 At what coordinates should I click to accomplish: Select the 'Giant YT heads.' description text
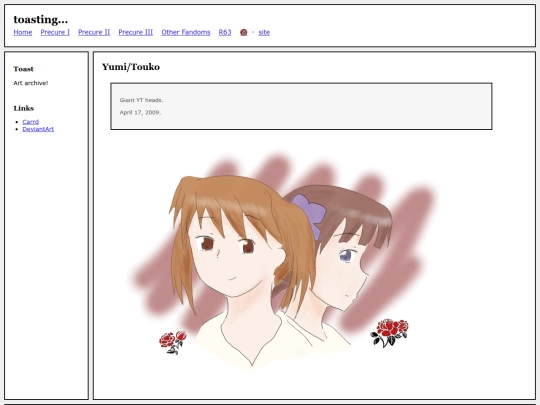[x=142, y=100]
